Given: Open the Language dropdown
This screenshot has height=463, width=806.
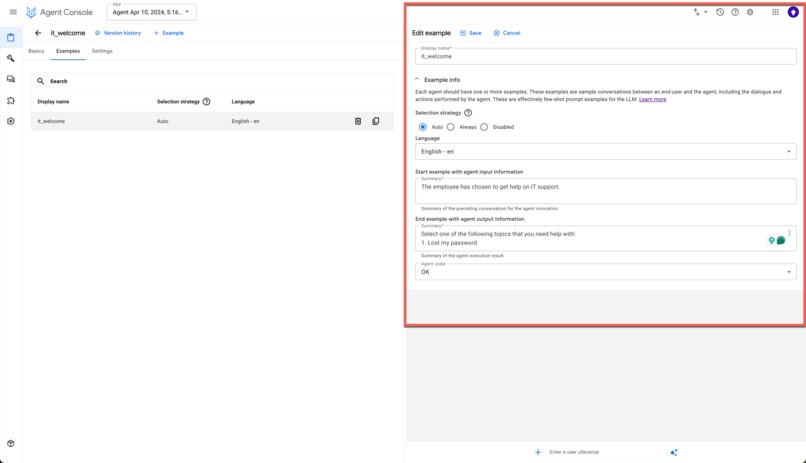Looking at the screenshot, I should click(606, 152).
